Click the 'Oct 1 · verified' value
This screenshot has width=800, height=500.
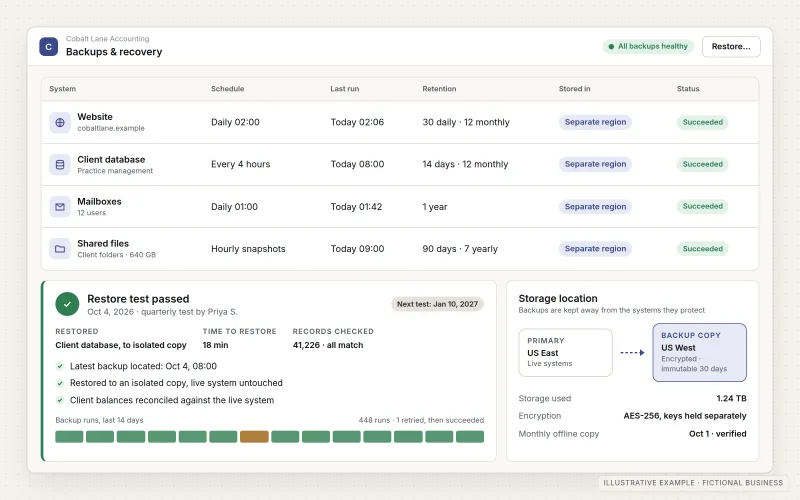click(x=717, y=434)
